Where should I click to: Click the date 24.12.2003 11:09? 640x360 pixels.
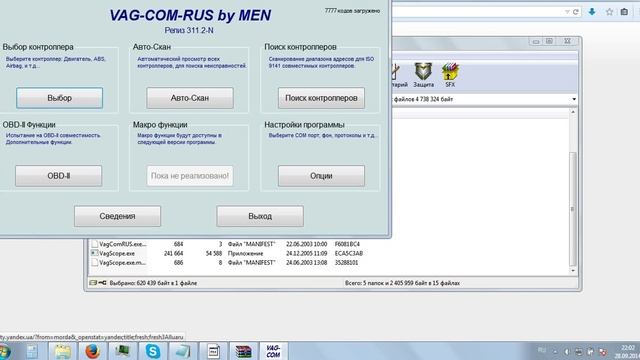[x=307, y=253]
